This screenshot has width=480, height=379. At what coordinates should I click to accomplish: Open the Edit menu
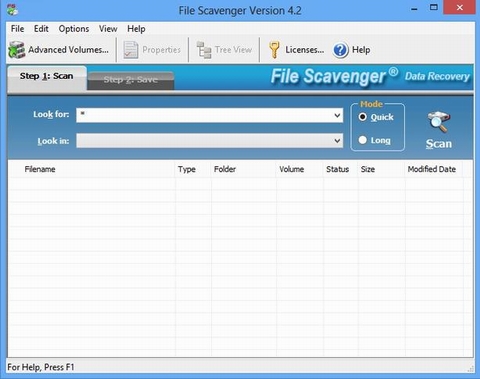[x=41, y=29]
